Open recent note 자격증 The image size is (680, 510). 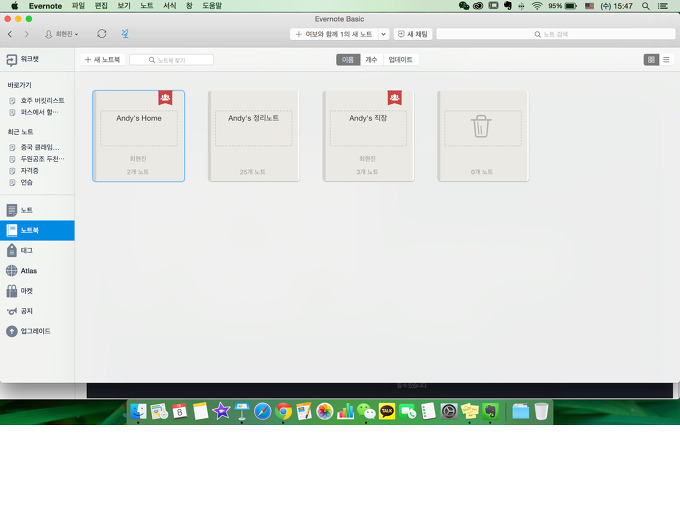(24, 171)
